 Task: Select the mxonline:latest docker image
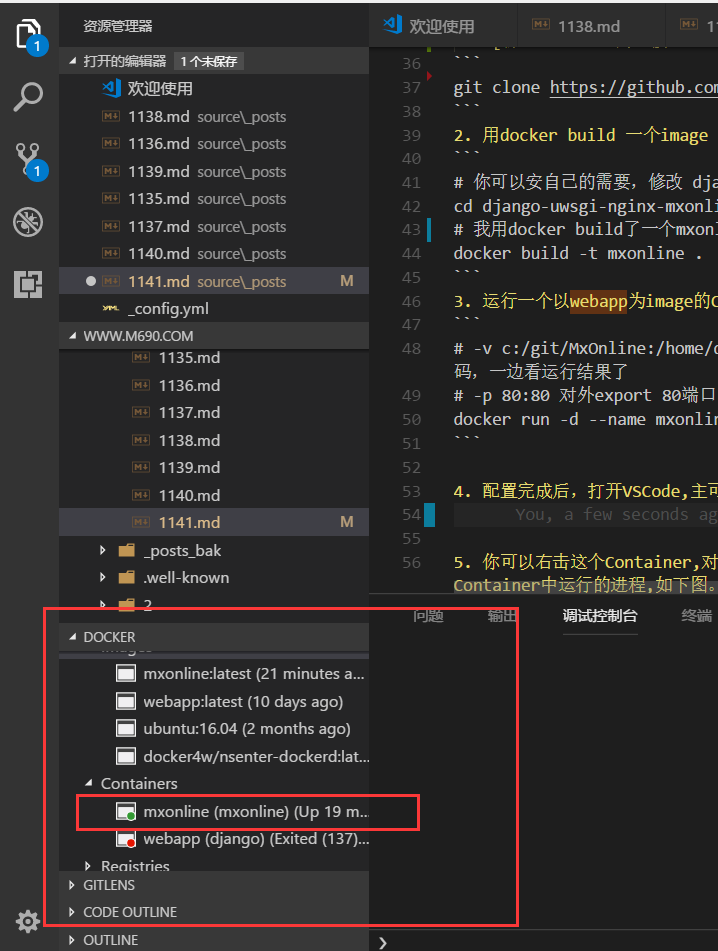pos(214,674)
